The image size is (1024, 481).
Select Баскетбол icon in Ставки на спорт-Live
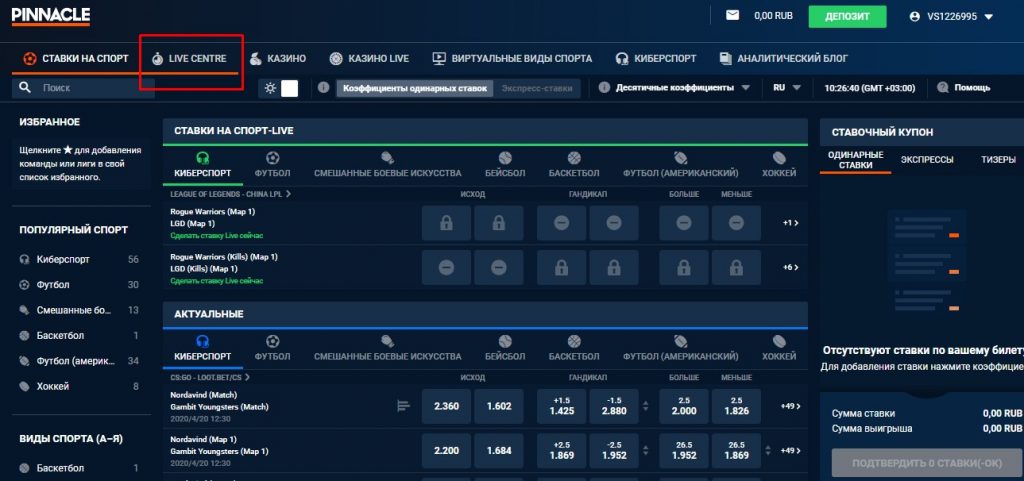point(574,158)
